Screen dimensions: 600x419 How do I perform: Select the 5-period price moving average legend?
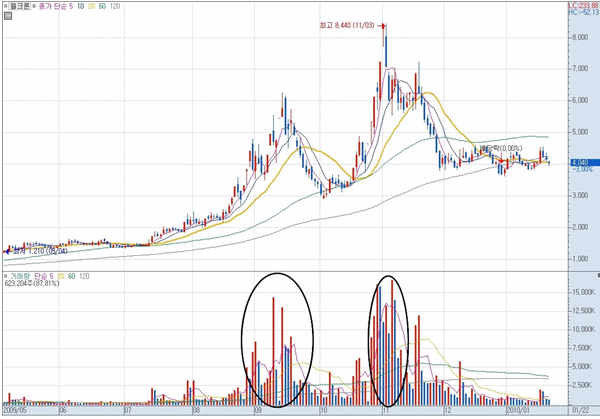point(71,5)
